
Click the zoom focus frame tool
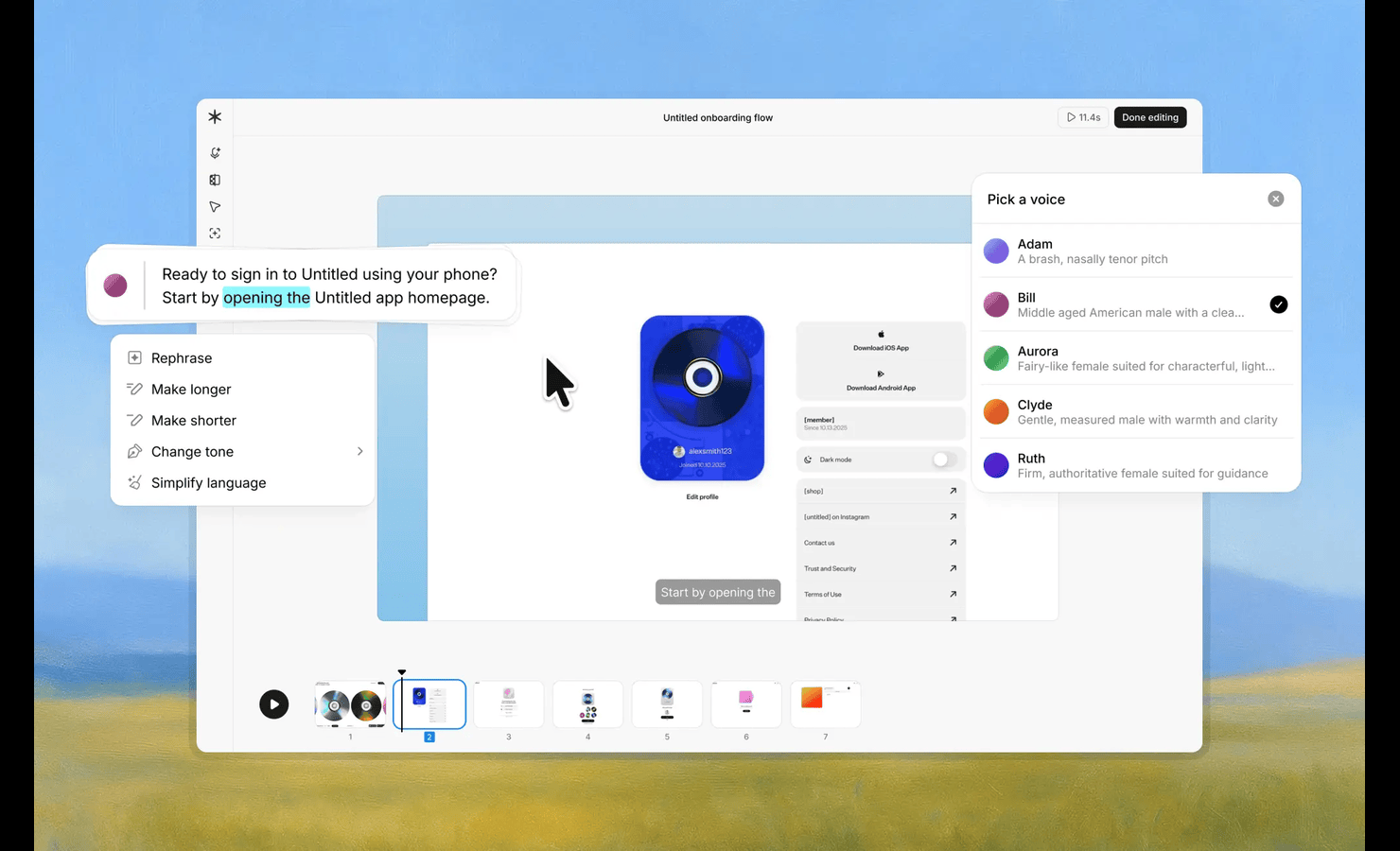(x=215, y=234)
